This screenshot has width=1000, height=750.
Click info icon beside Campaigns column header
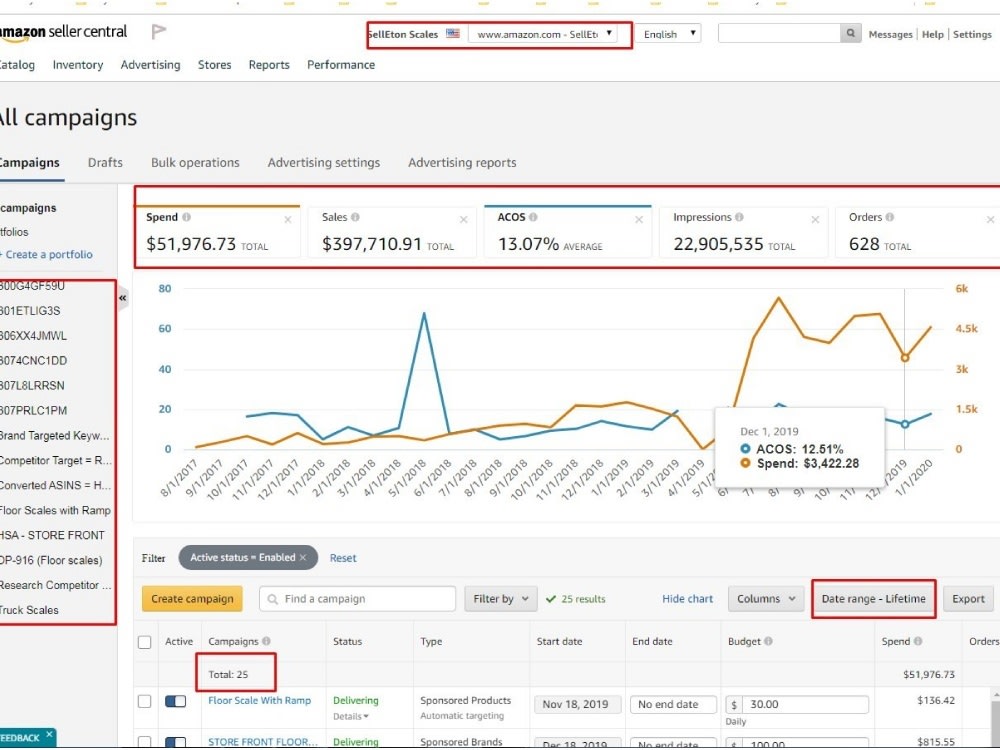pos(266,641)
